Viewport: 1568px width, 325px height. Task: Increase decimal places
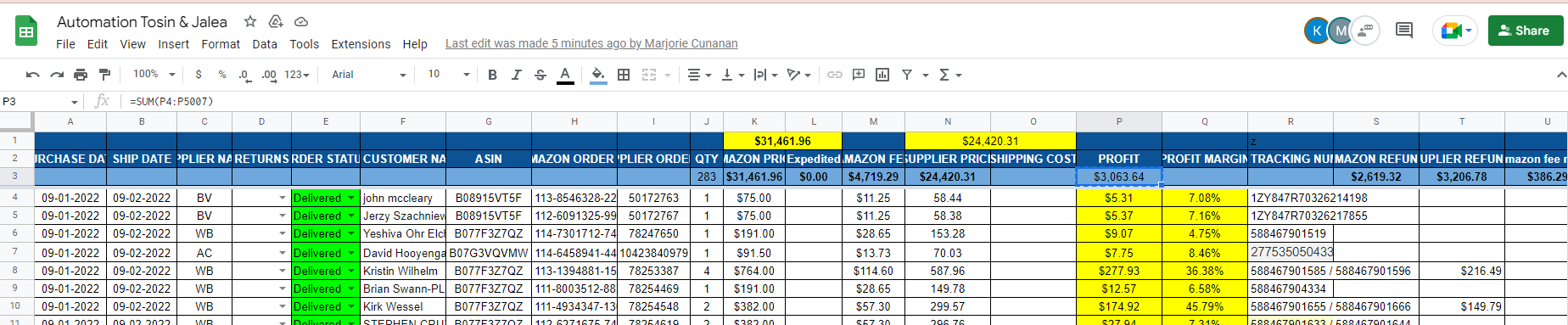pyautogui.click(x=269, y=75)
